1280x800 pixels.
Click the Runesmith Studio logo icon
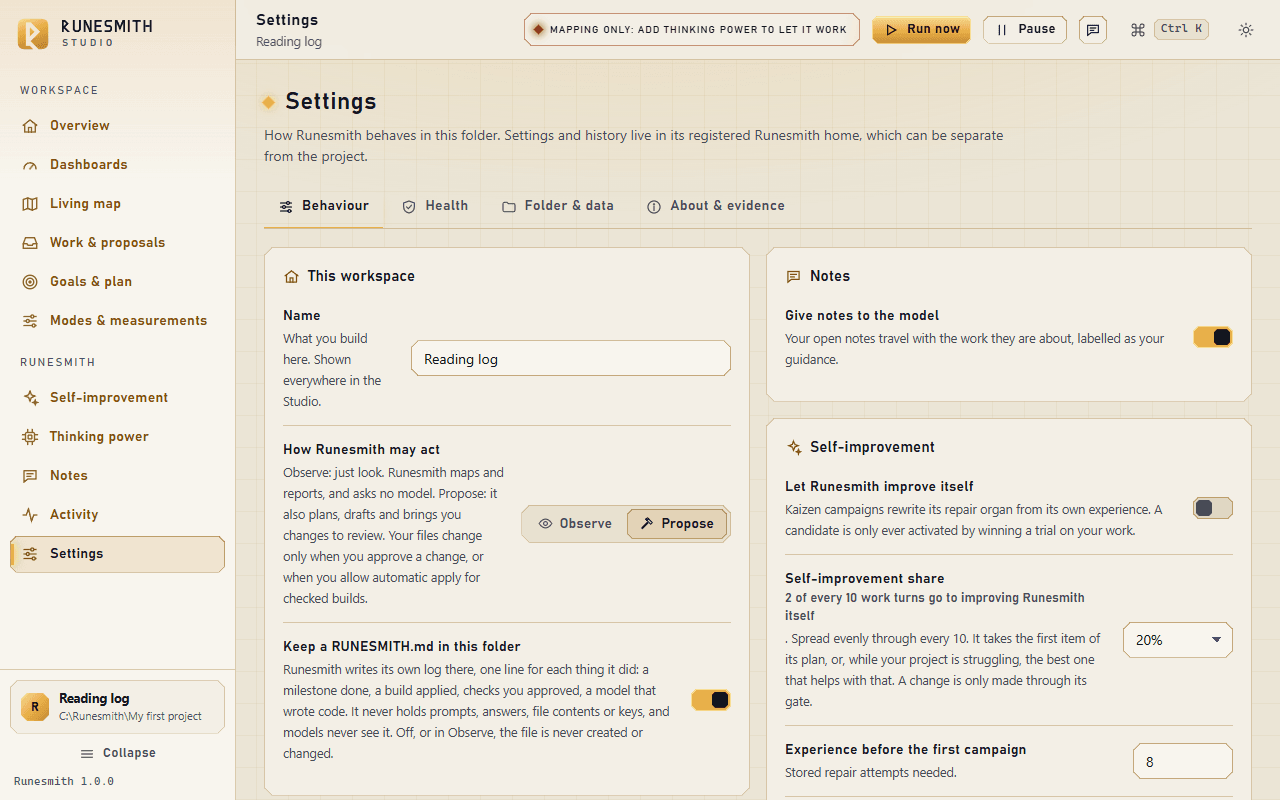tap(33, 33)
